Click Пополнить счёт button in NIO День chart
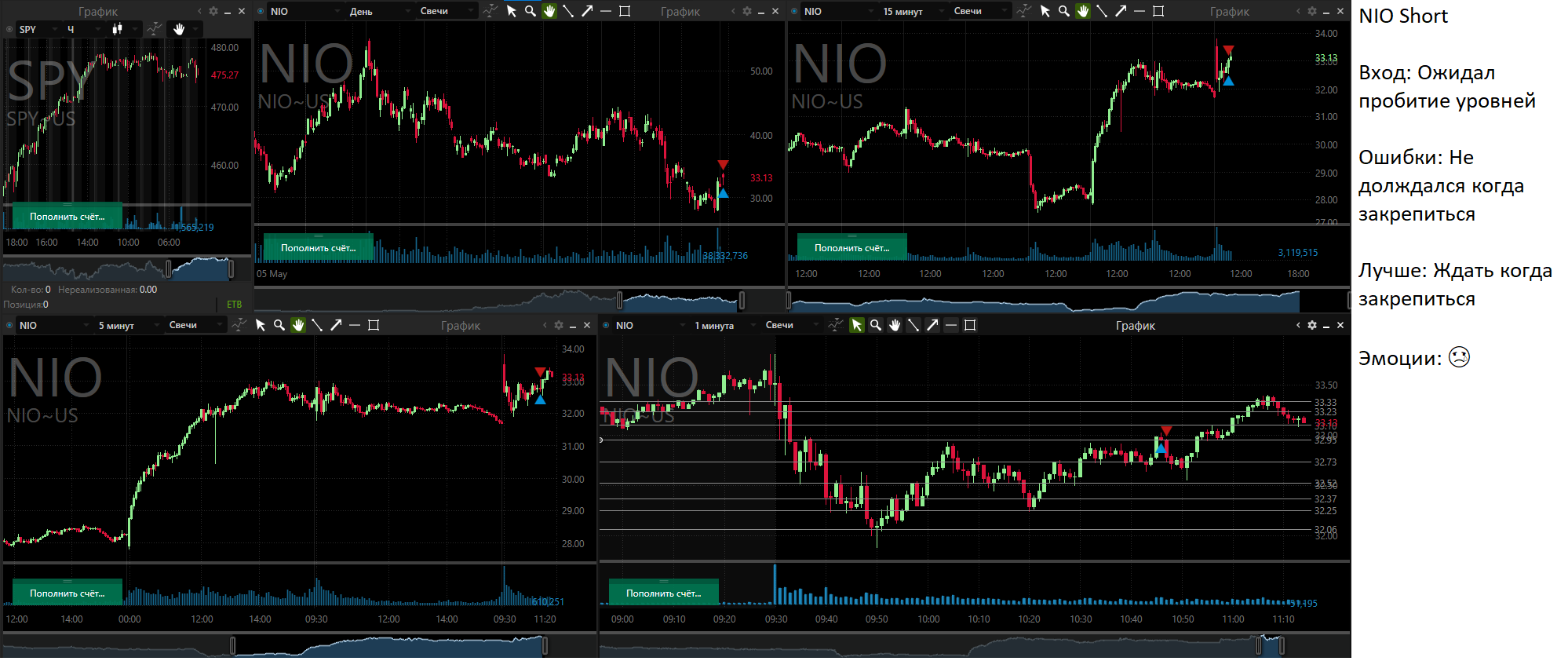This screenshot has width=1568, height=661. pyautogui.click(x=319, y=247)
